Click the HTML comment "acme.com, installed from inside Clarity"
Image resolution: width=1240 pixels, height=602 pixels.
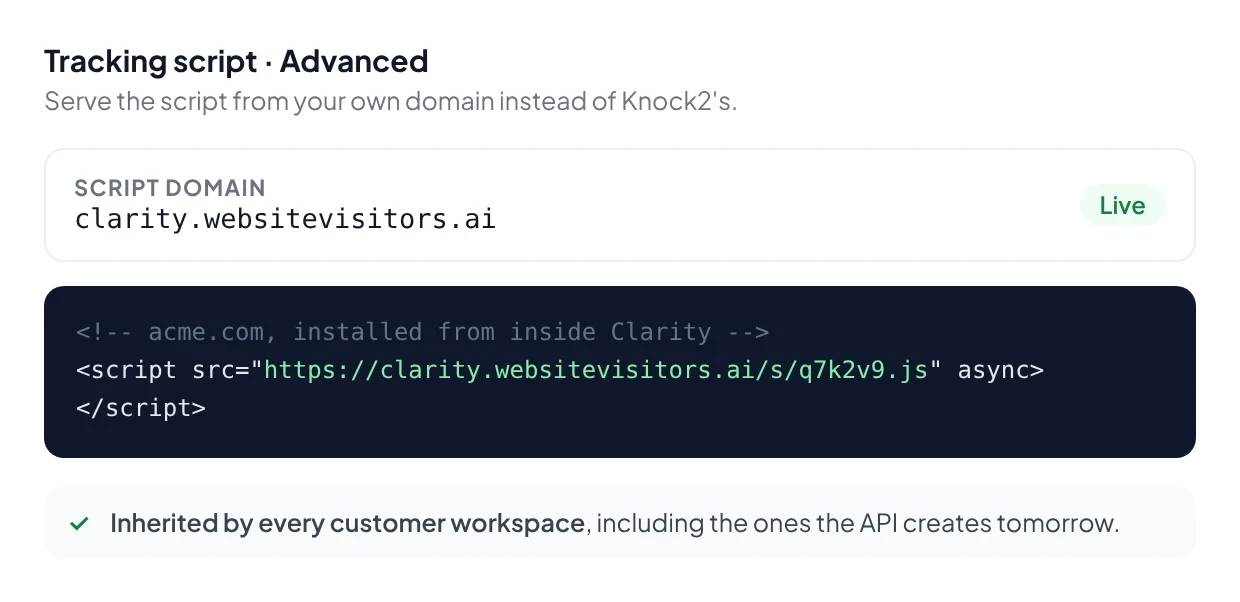pos(422,332)
